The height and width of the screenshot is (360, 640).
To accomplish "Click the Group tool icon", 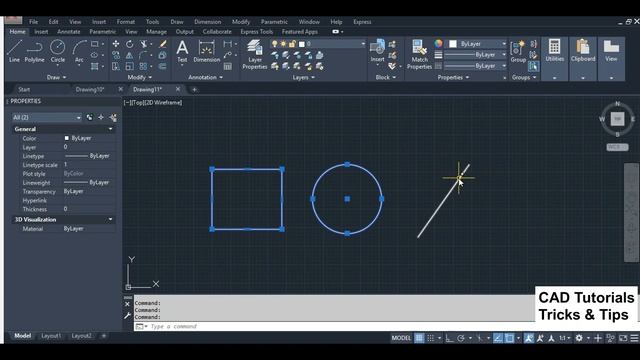I will point(518,51).
